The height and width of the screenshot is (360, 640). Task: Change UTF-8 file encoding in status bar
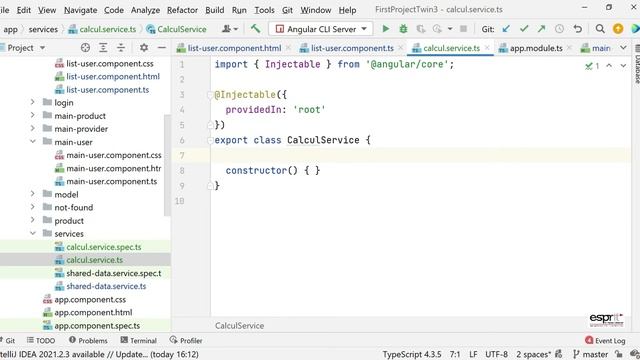point(496,354)
